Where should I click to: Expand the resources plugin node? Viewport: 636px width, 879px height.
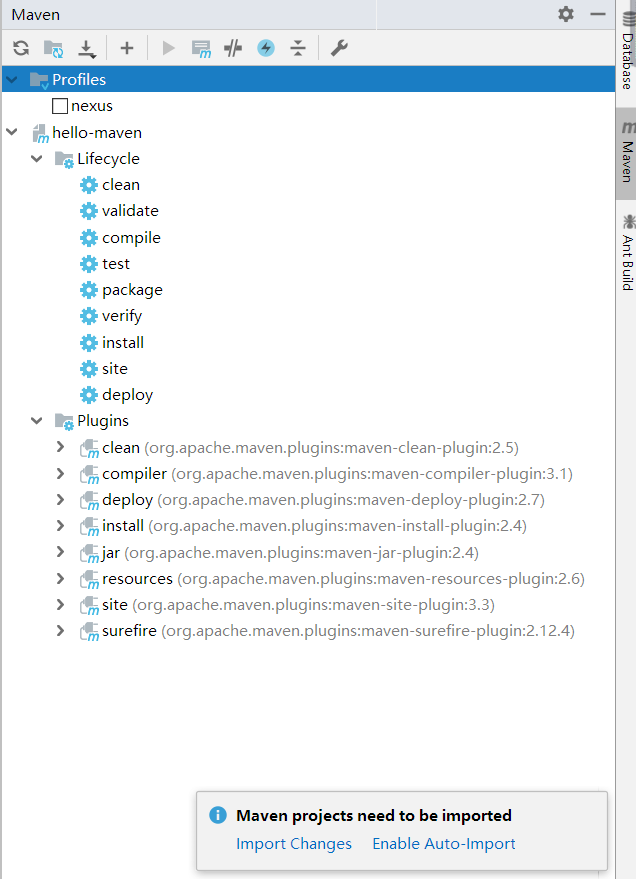[61, 578]
